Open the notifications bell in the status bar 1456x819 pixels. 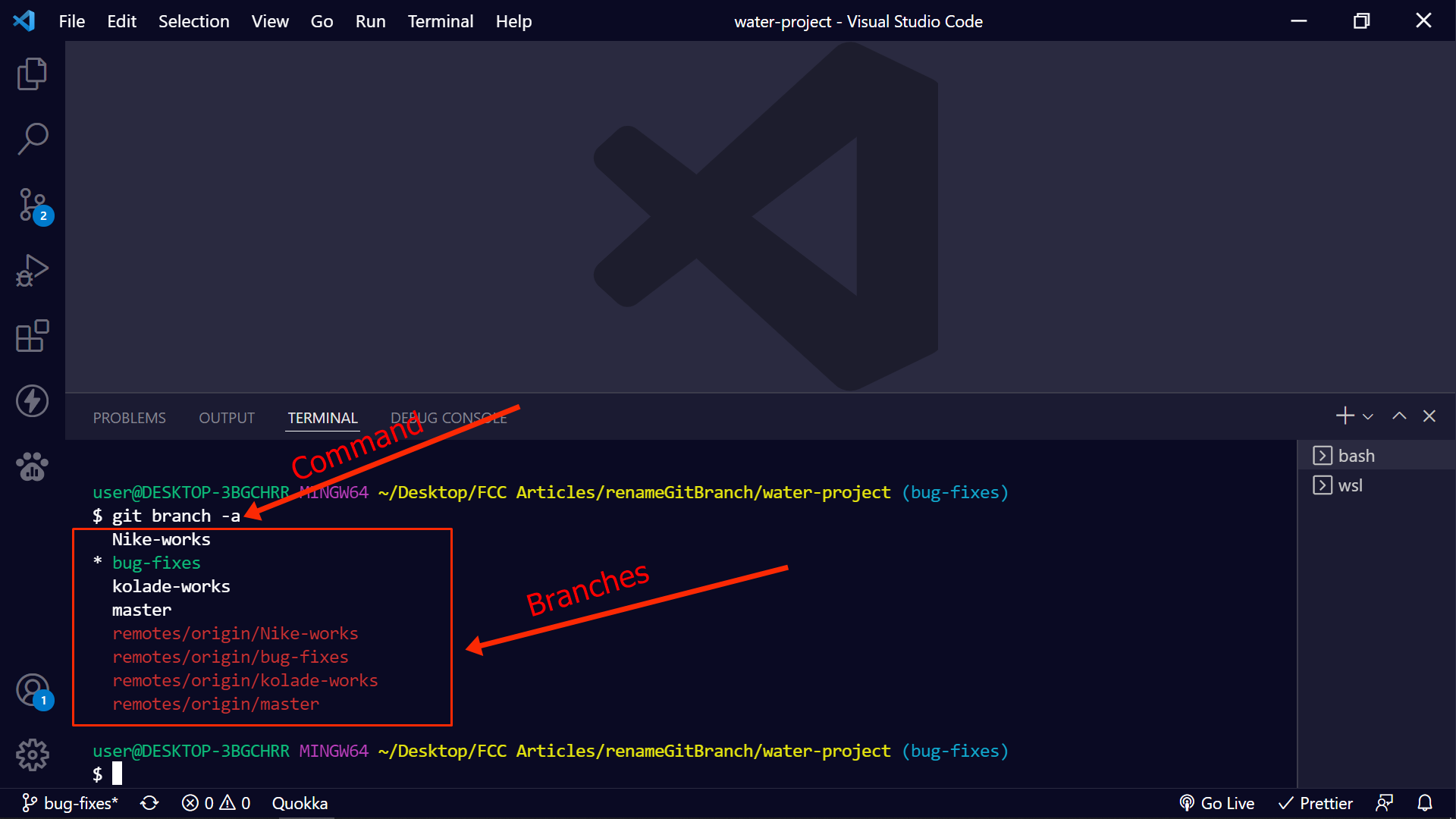click(1425, 803)
